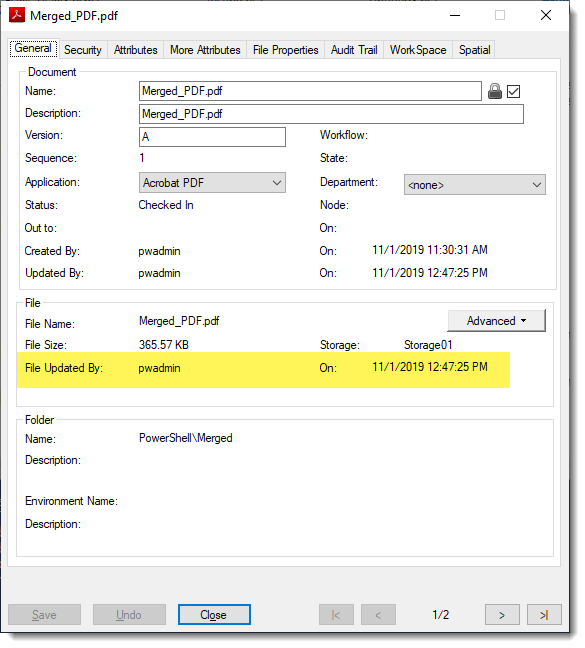Click the Undo button

129,615
